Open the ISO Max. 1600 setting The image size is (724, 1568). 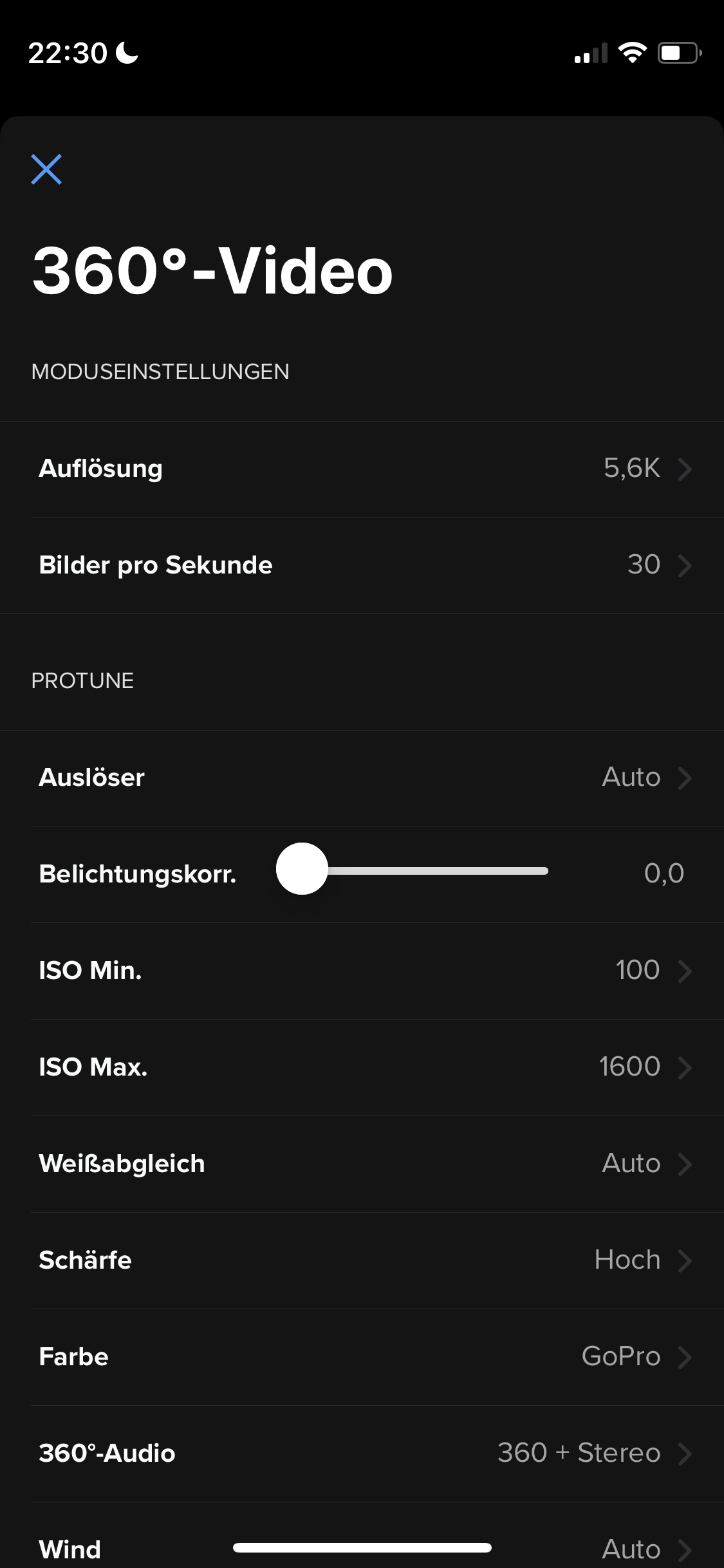coord(362,1068)
